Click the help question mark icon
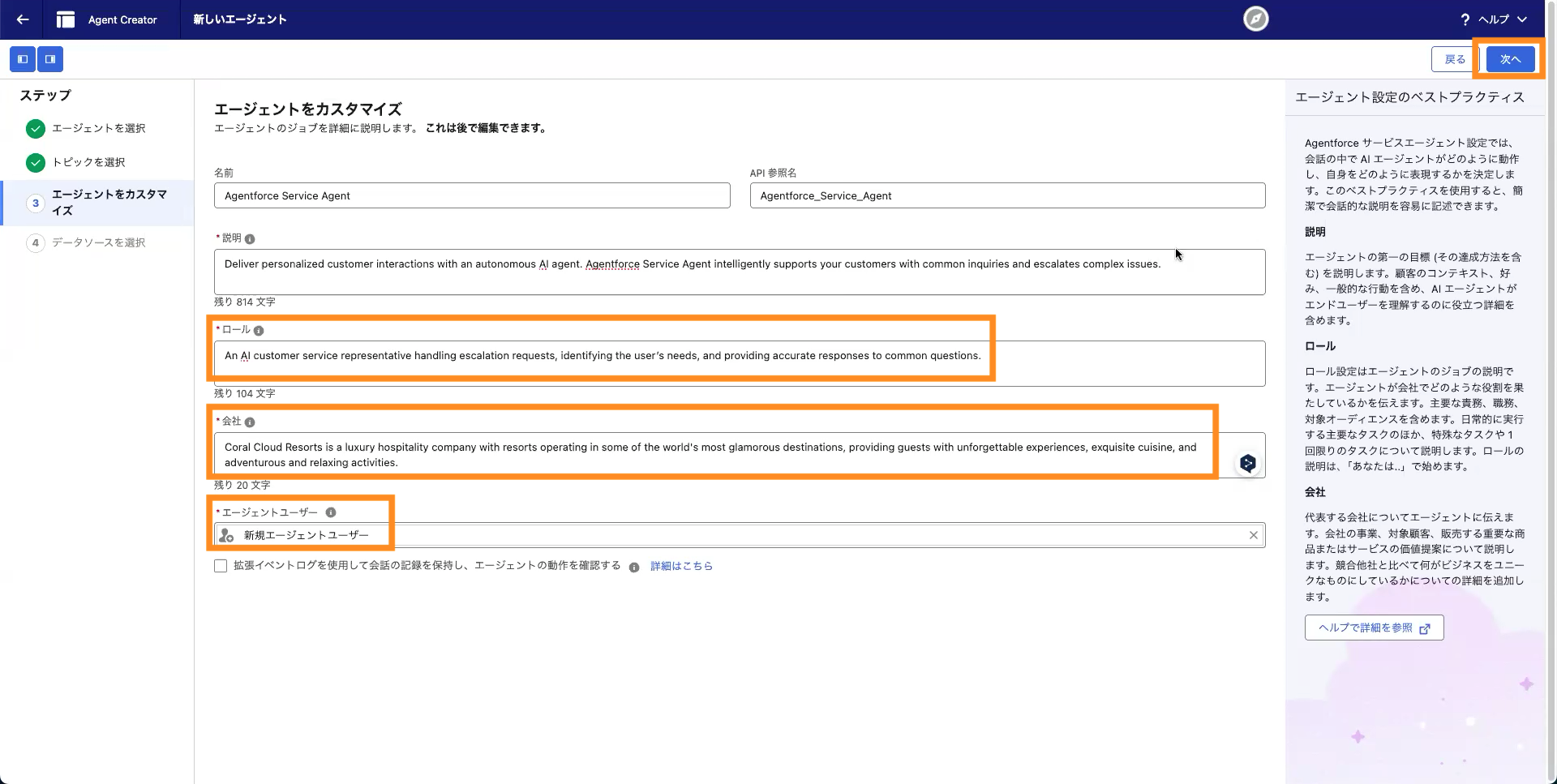1557x784 pixels. 1465,19
